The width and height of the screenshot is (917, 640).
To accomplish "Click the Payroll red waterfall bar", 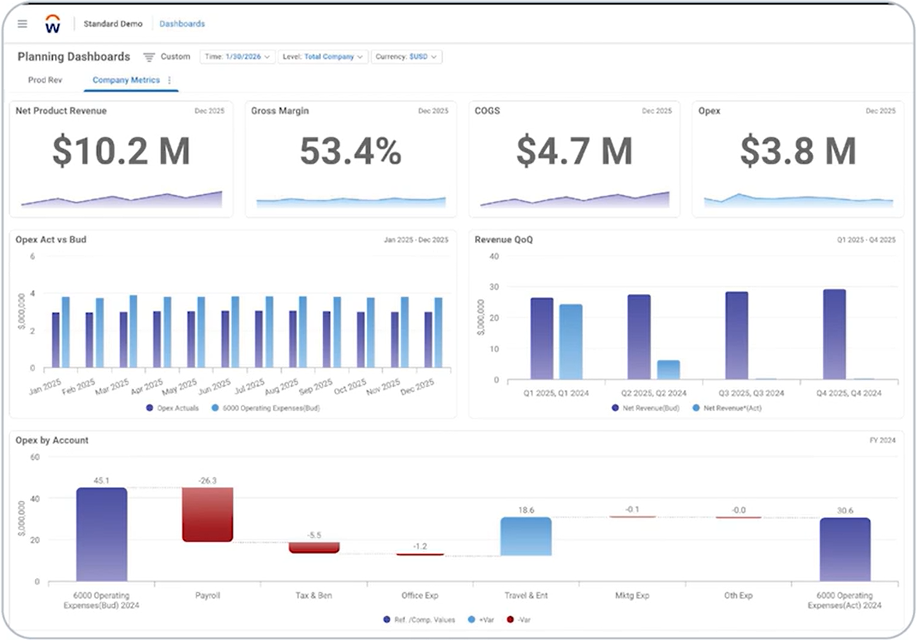I will (x=207, y=514).
